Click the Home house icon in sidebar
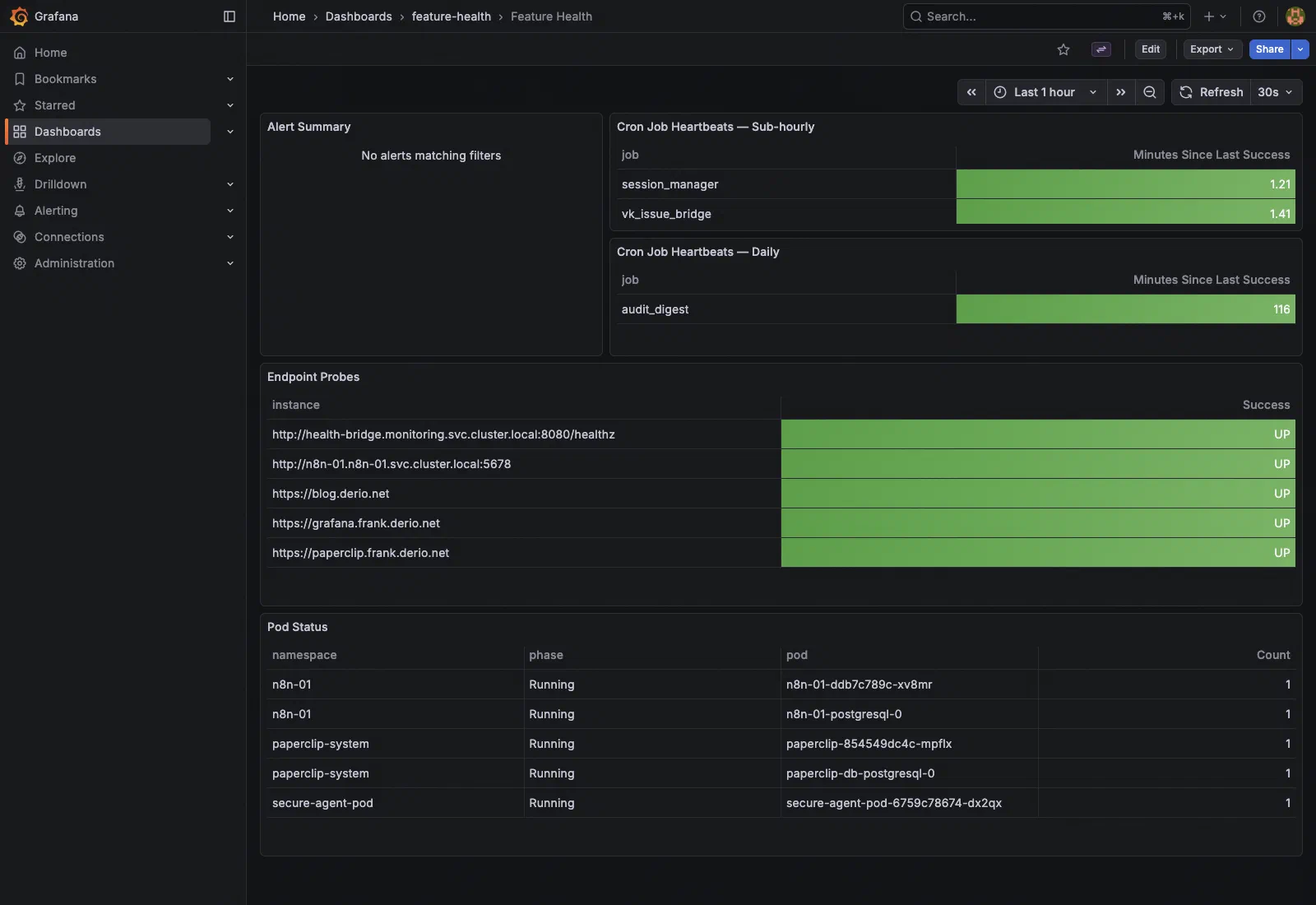The height and width of the screenshot is (905, 1316). [20, 53]
